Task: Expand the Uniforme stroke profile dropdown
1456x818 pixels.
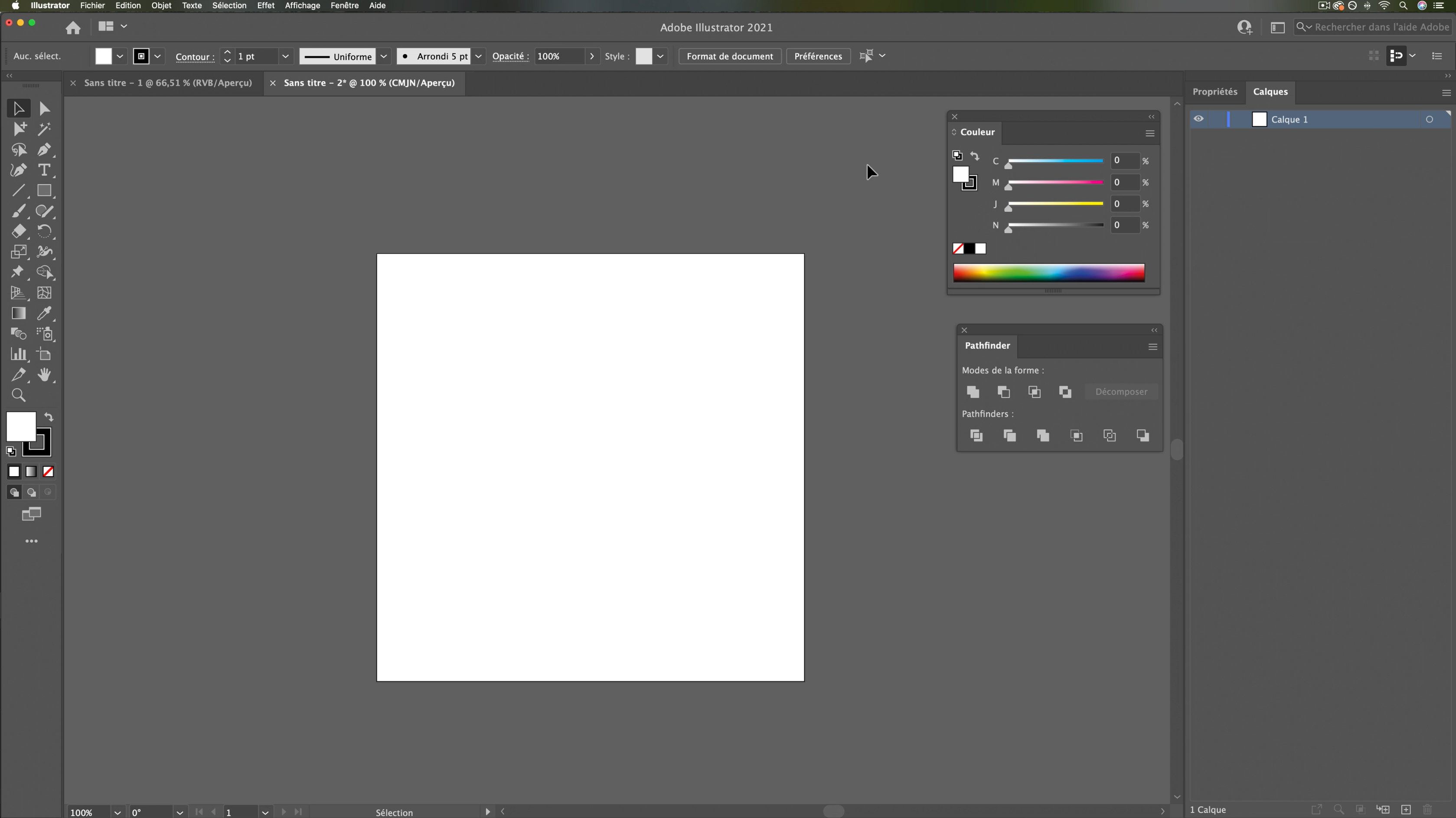Action: click(384, 56)
